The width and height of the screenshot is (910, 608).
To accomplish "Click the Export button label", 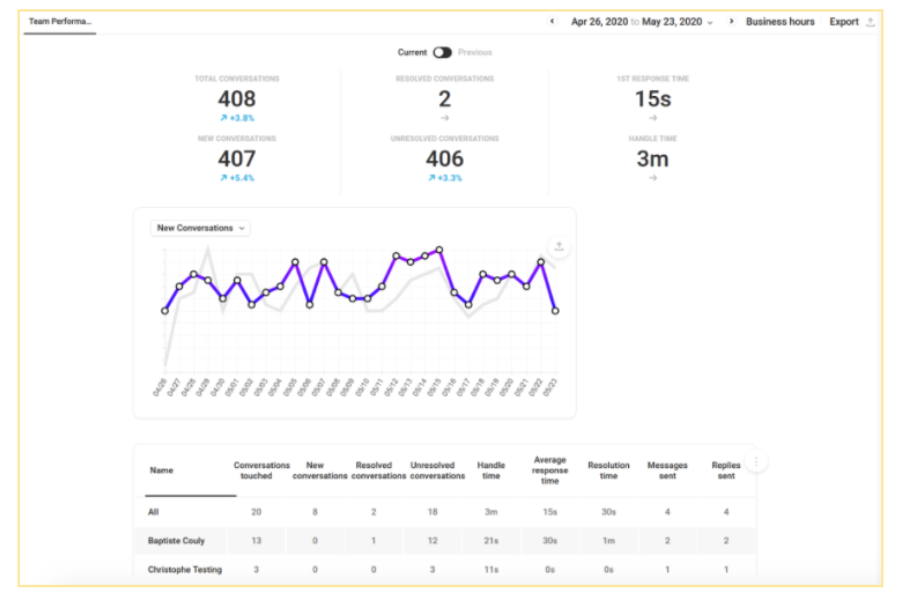I will pos(843,21).
